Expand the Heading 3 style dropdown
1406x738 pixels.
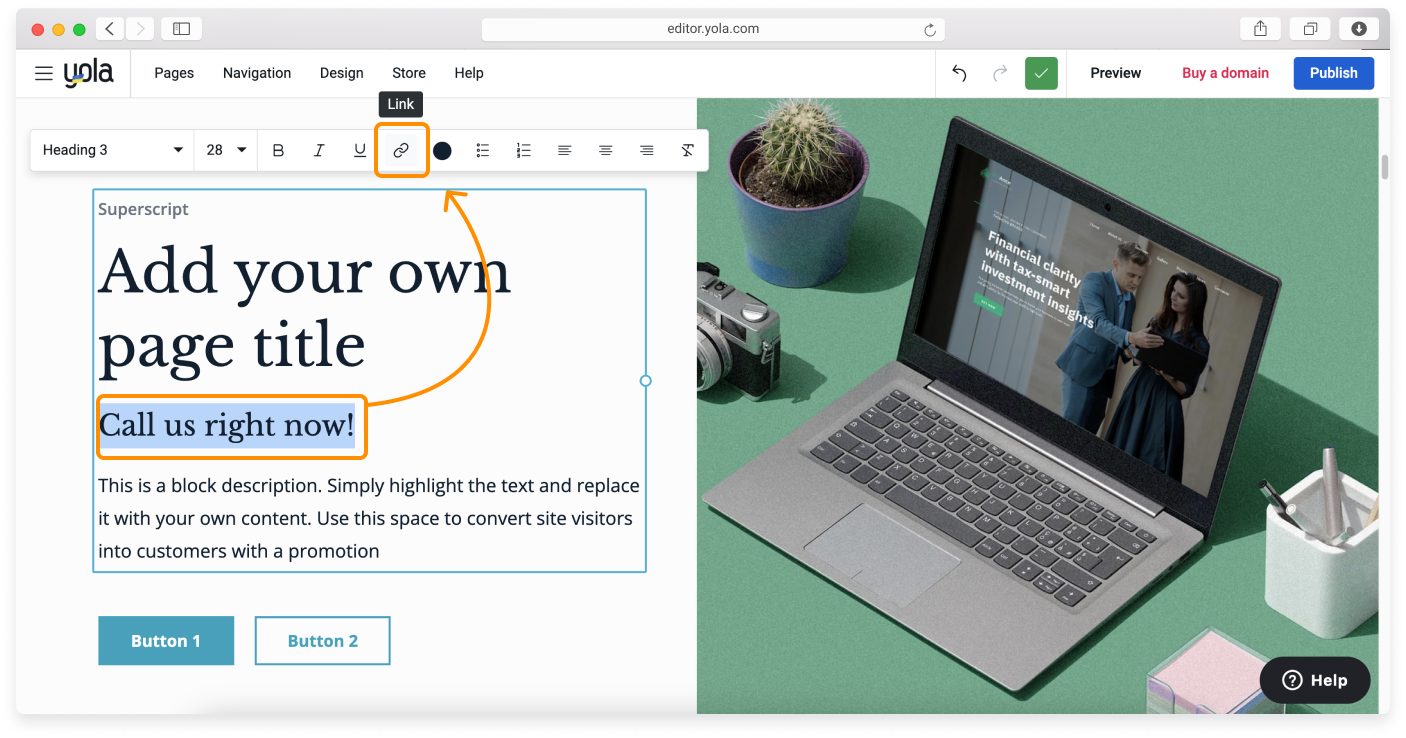pyautogui.click(x=112, y=150)
